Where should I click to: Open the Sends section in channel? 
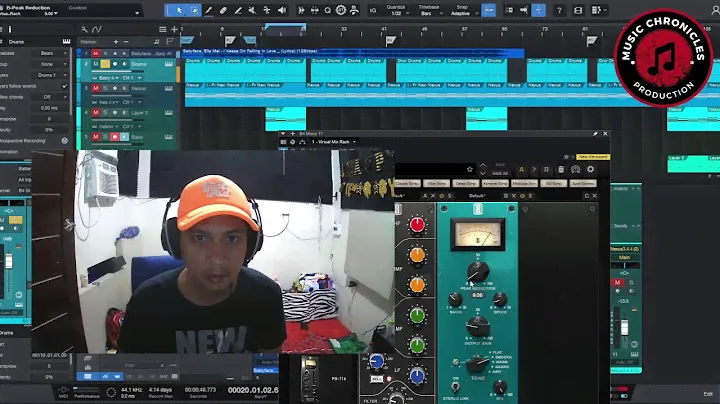coord(622,226)
